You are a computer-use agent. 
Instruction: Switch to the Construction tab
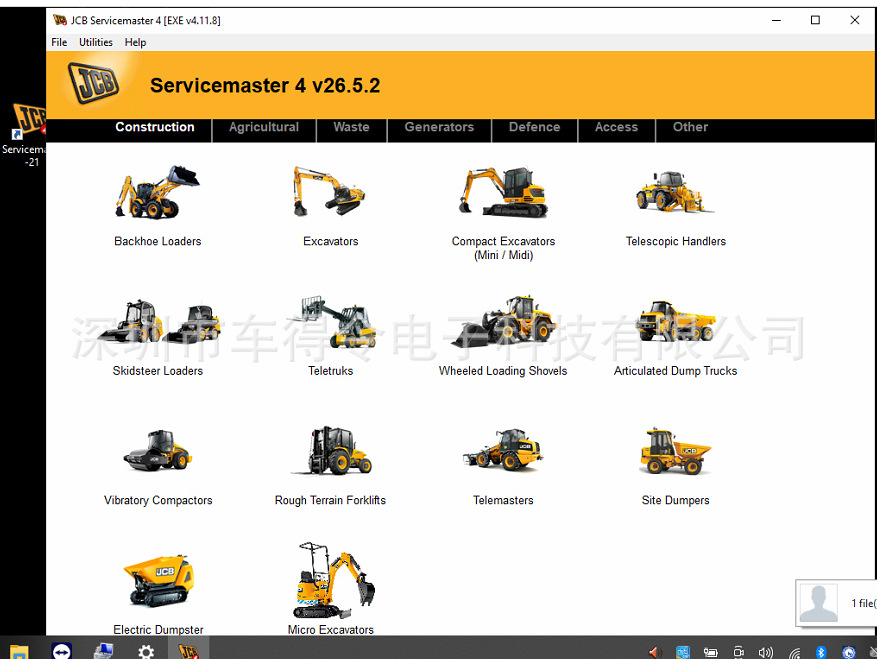(x=155, y=127)
